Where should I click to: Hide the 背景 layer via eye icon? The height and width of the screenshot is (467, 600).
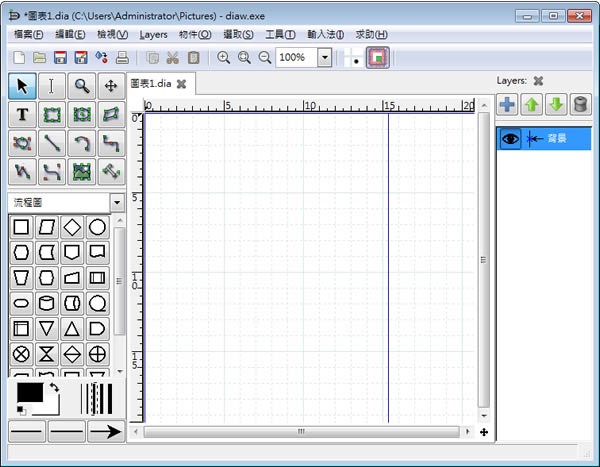point(511,139)
